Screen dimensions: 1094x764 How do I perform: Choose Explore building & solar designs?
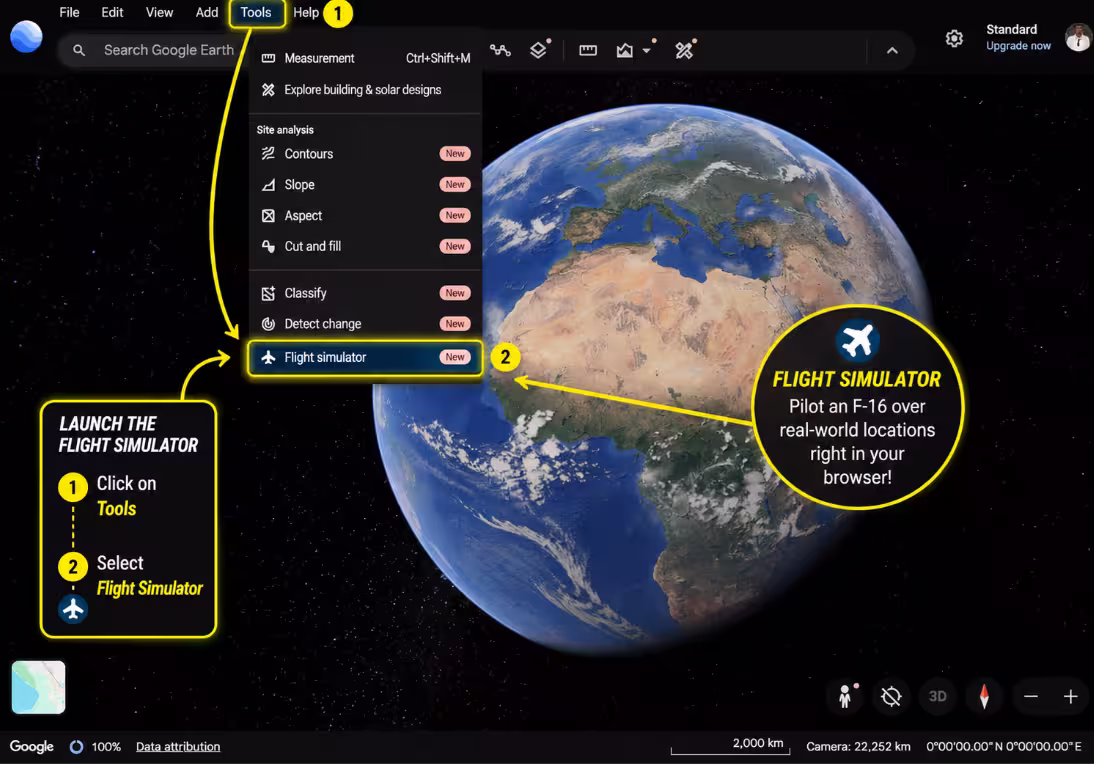(x=365, y=90)
